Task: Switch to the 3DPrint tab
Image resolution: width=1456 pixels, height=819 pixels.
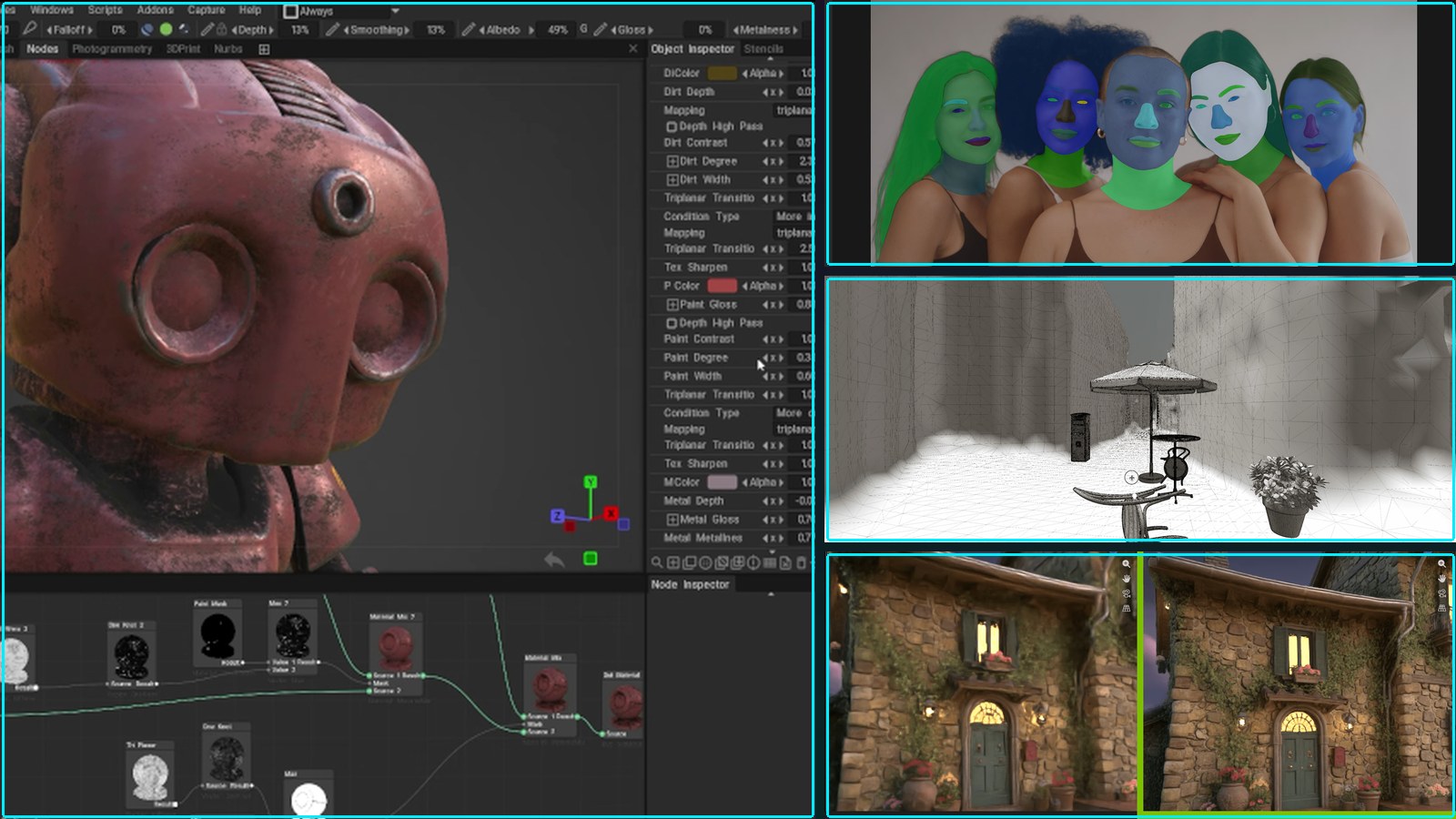Action: click(x=183, y=49)
